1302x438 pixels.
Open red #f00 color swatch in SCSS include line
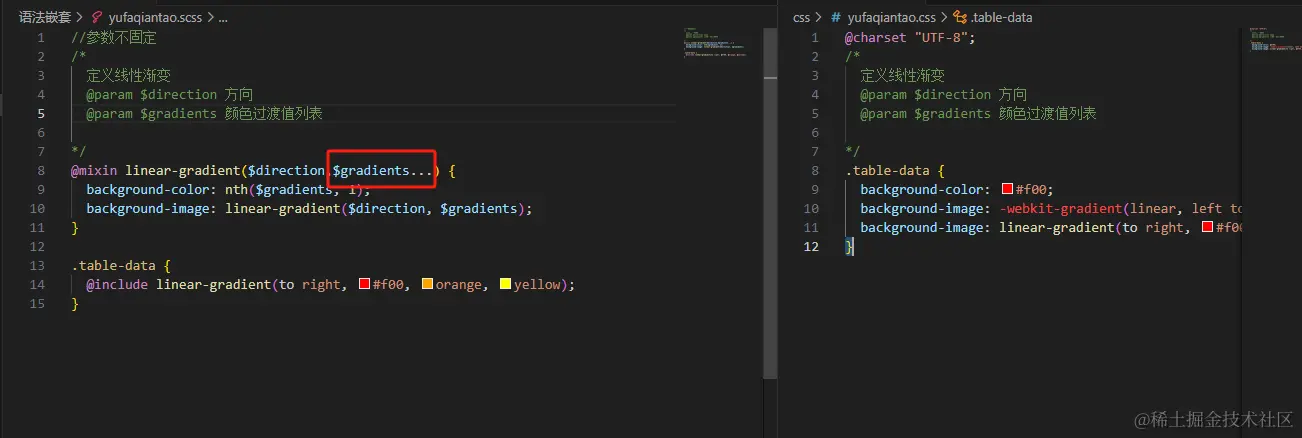(x=364, y=284)
